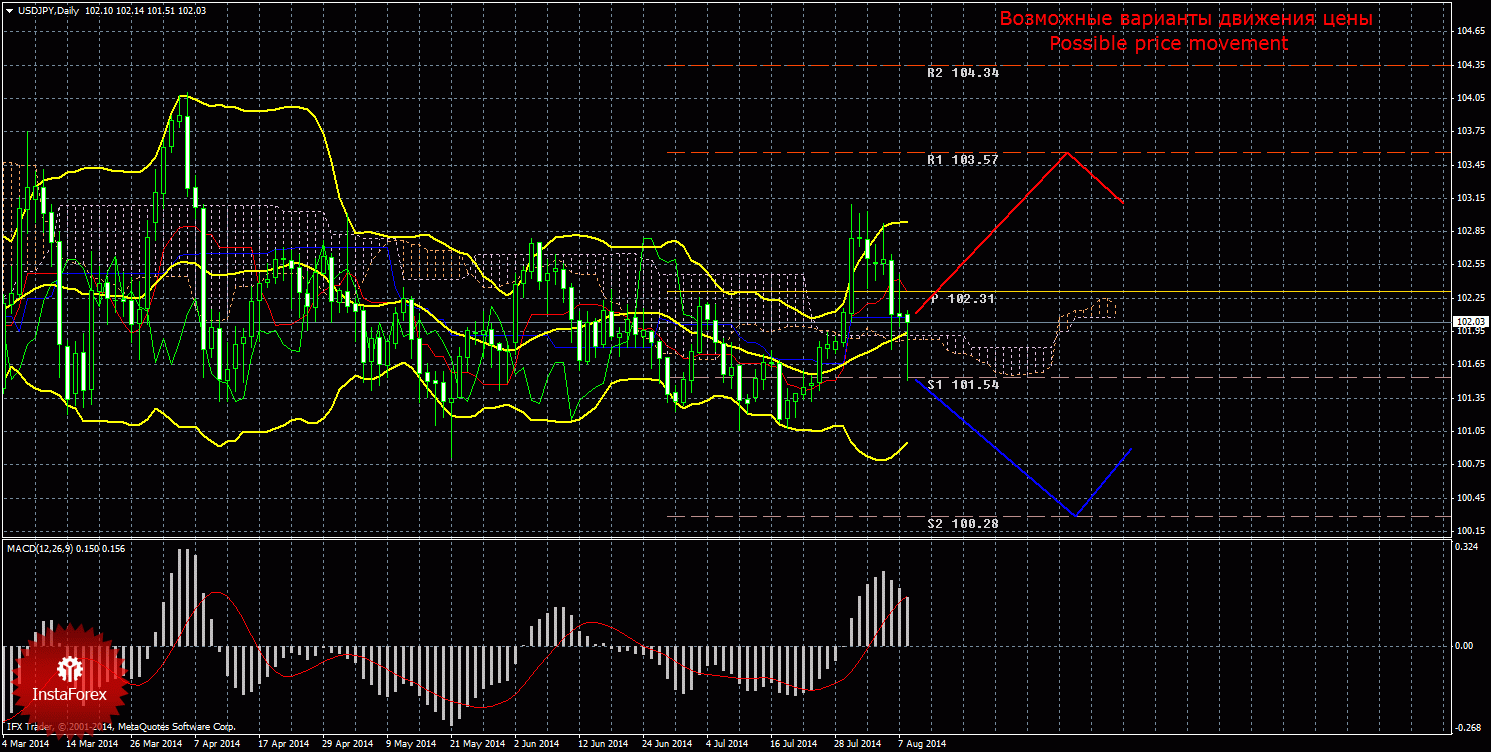Click the current price tag 102.03

[x=1468, y=322]
